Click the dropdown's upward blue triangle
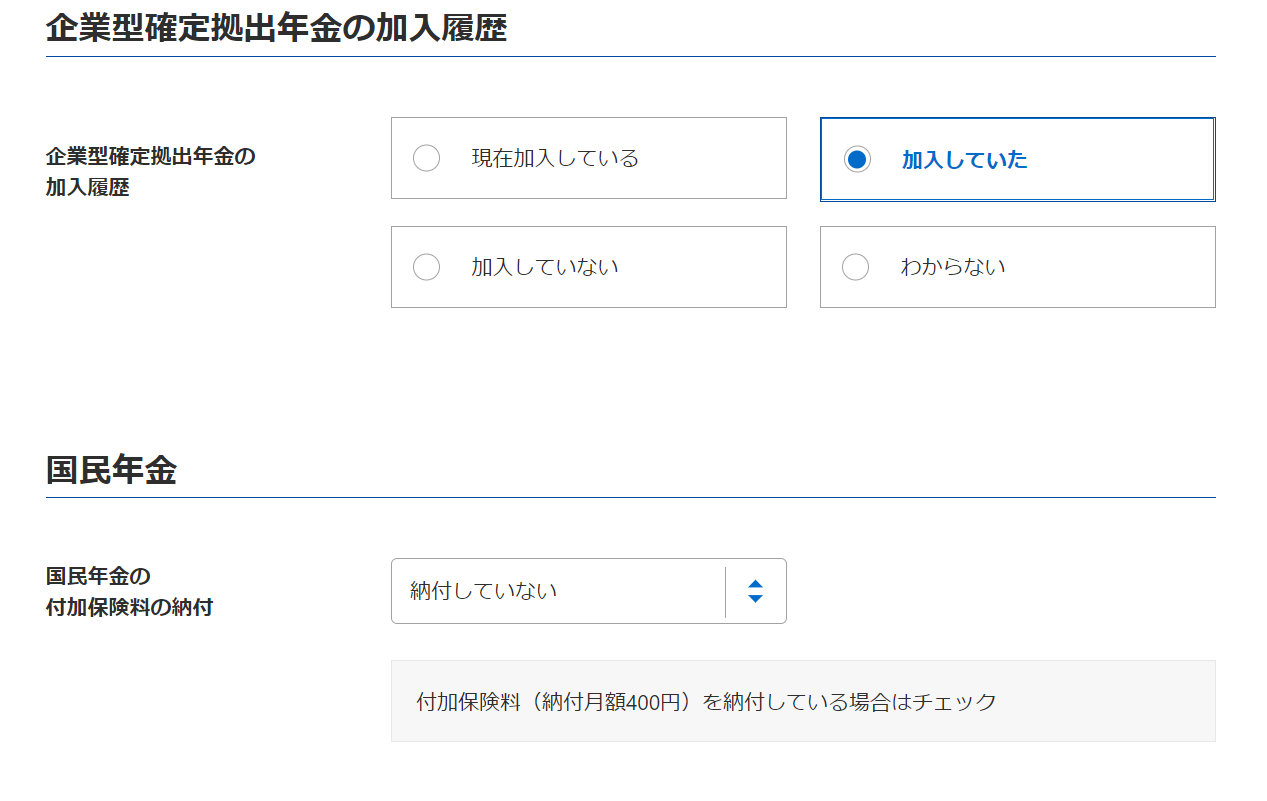The width and height of the screenshot is (1267, 801). [755, 584]
